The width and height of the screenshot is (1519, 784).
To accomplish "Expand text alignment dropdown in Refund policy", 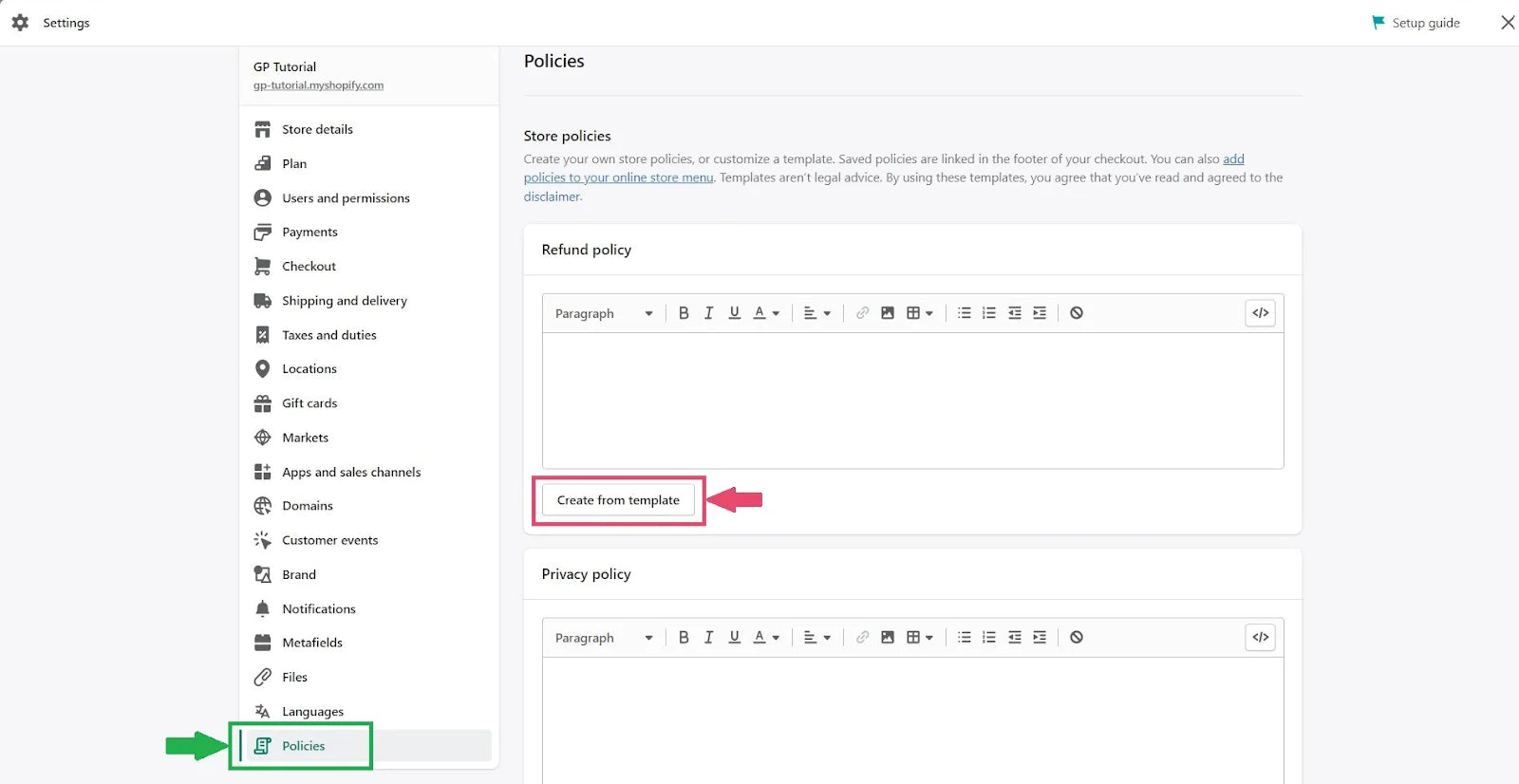I will [x=816, y=313].
